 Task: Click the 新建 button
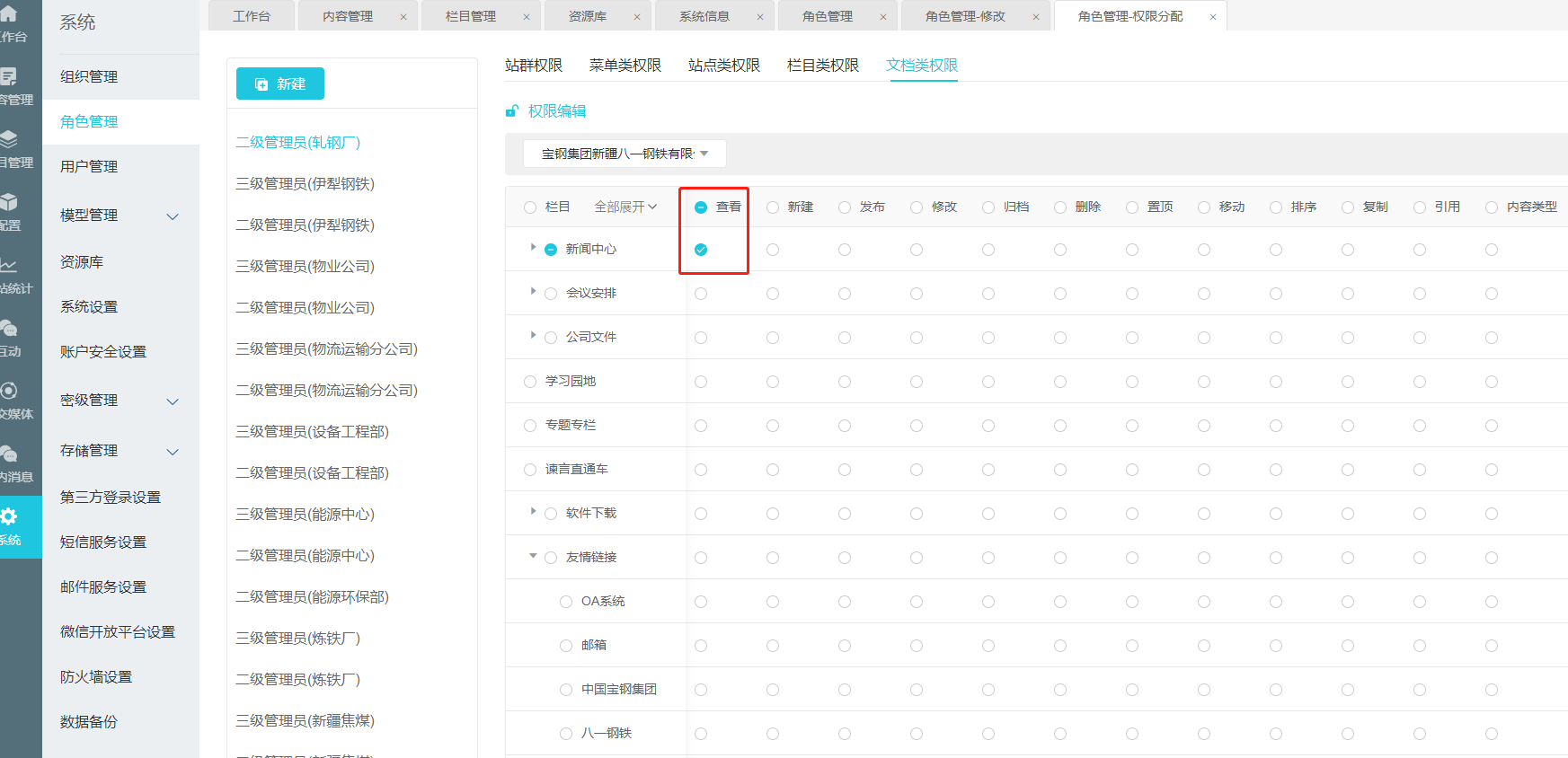tap(280, 84)
